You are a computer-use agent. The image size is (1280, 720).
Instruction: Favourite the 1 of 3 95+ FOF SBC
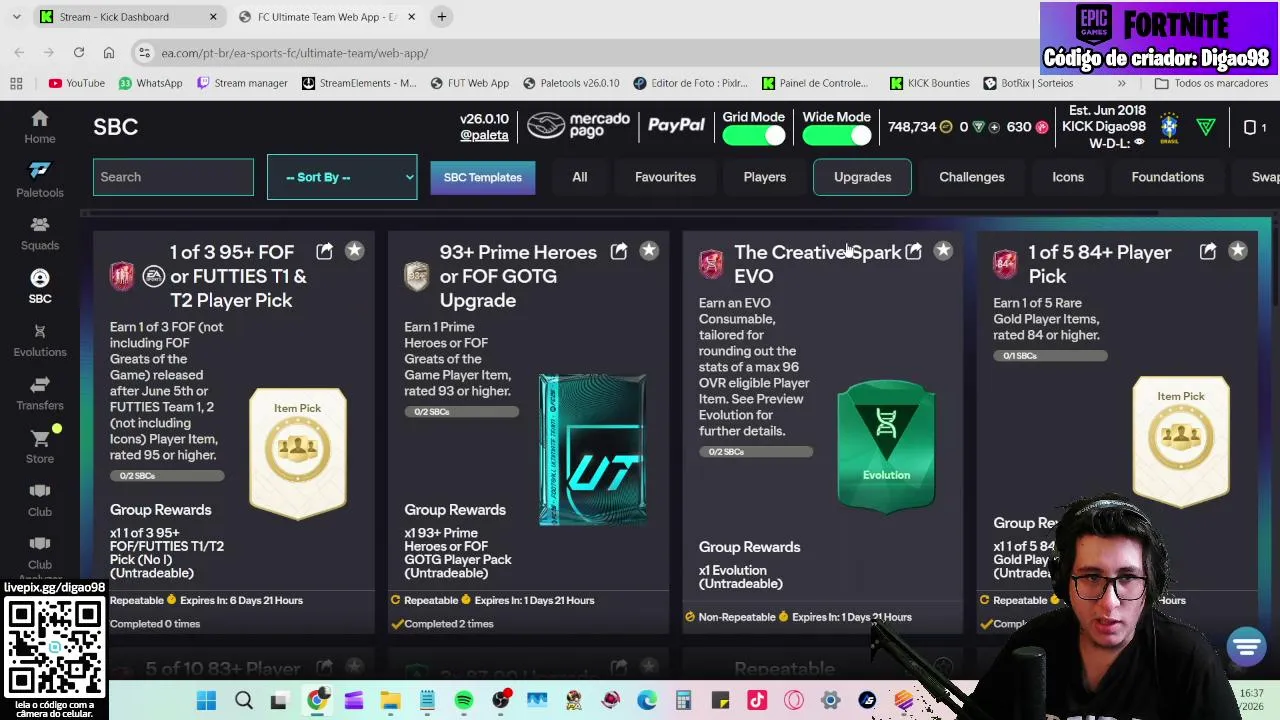[354, 251]
